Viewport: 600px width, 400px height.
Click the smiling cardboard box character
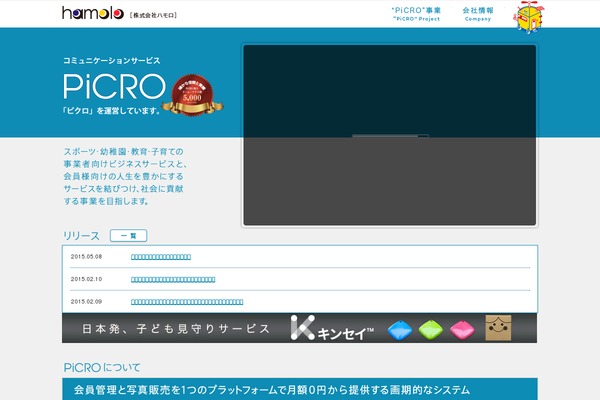pos(498,328)
